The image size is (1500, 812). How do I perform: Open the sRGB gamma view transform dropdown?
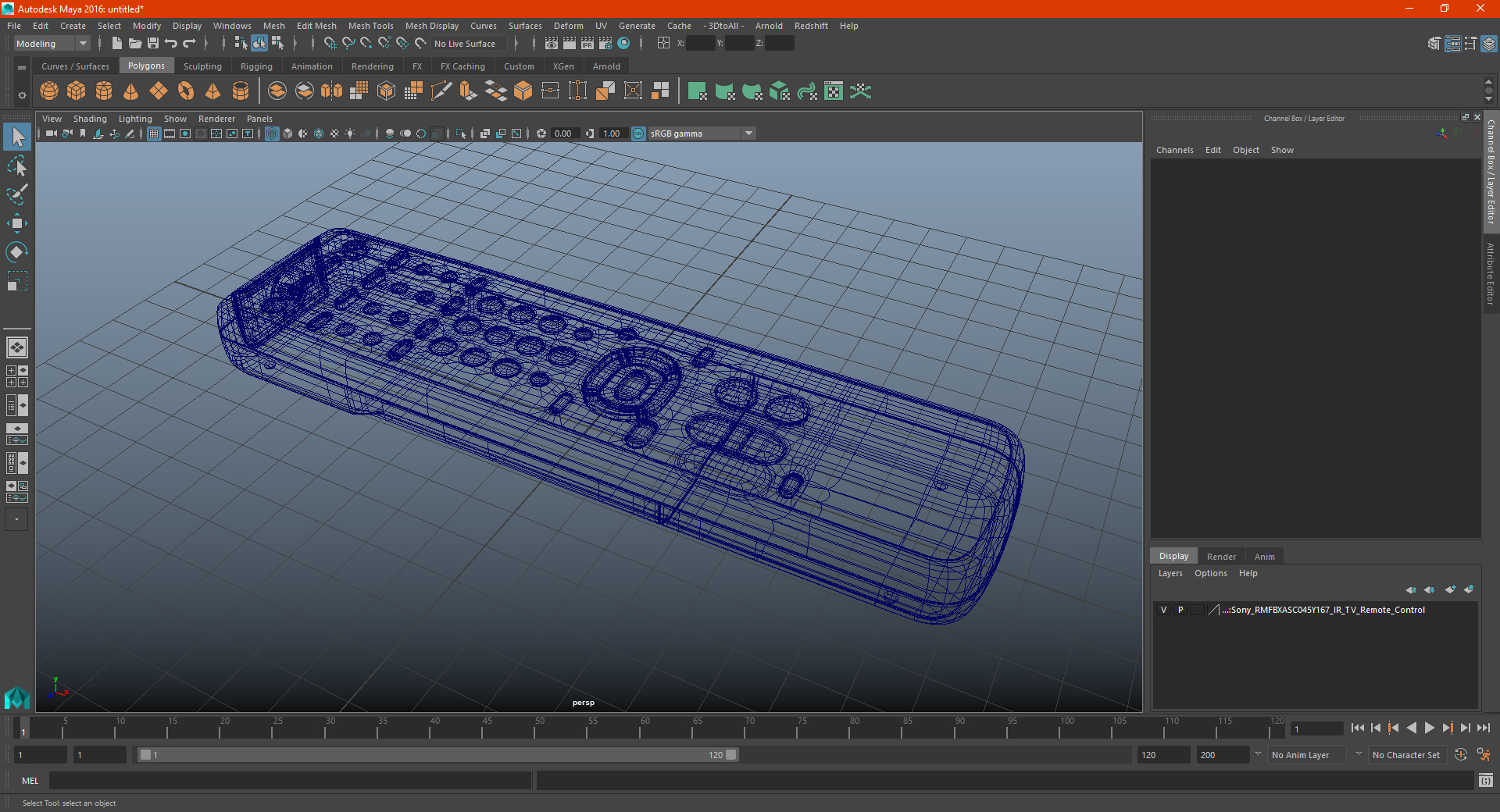[x=702, y=134]
